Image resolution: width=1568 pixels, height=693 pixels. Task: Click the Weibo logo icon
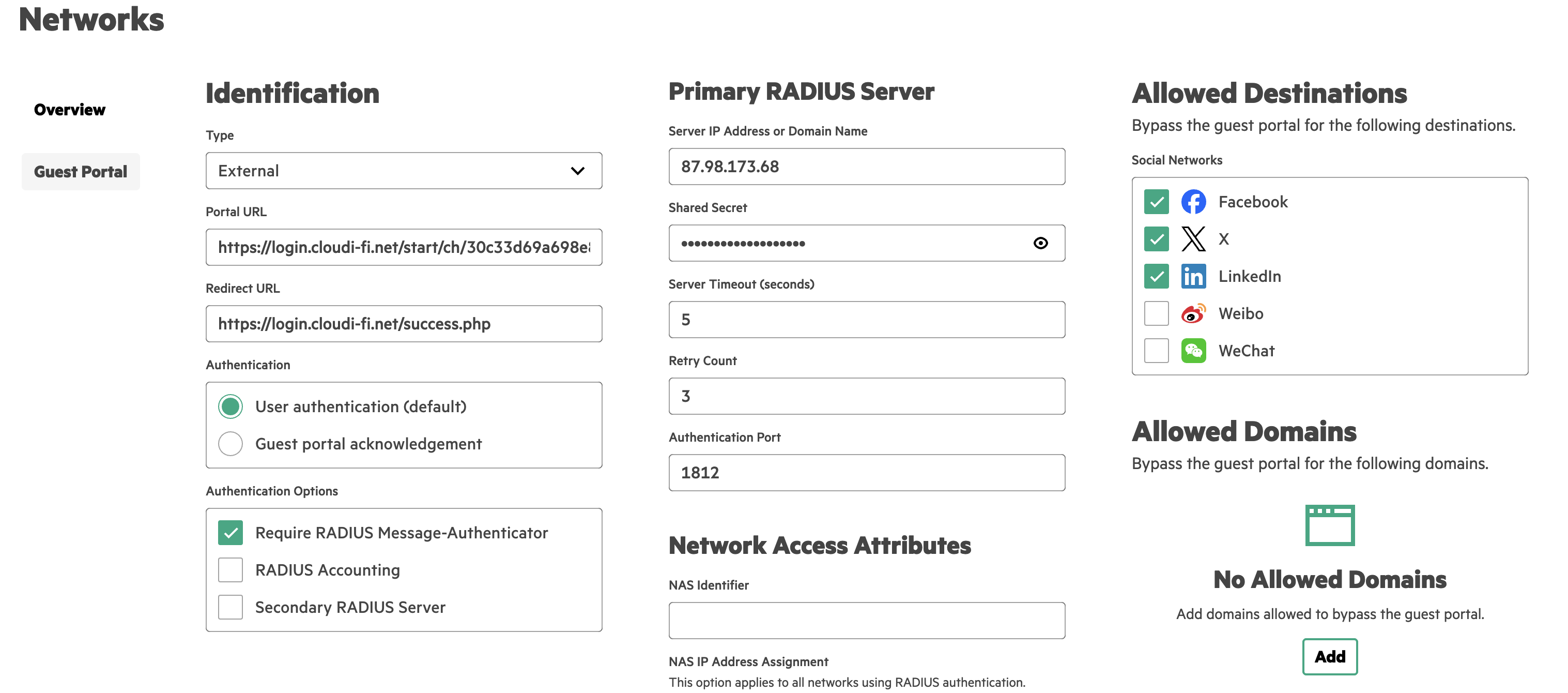[x=1194, y=313]
